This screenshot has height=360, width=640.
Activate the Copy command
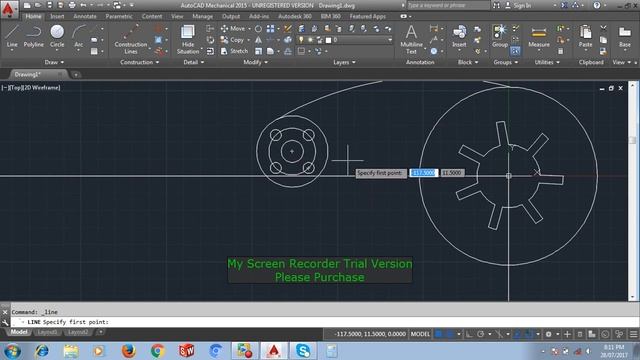tap(233, 40)
